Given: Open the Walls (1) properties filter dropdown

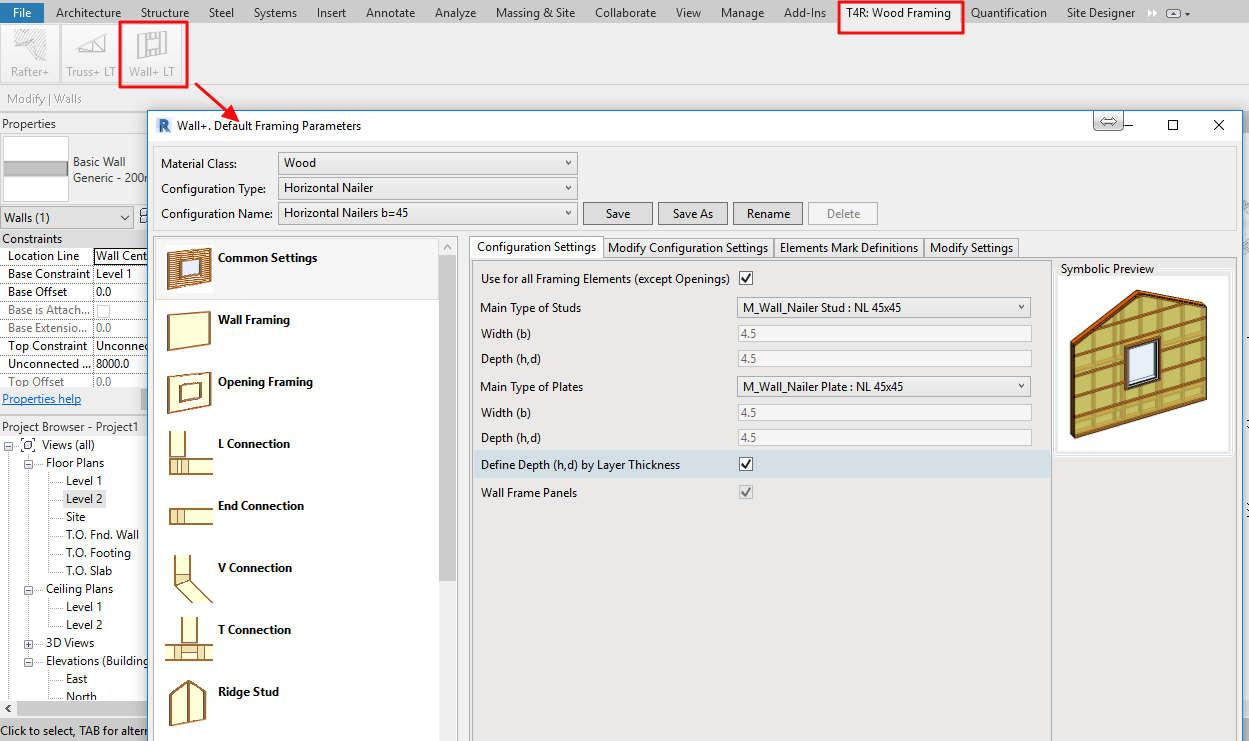Looking at the screenshot, I should [67, 218].
